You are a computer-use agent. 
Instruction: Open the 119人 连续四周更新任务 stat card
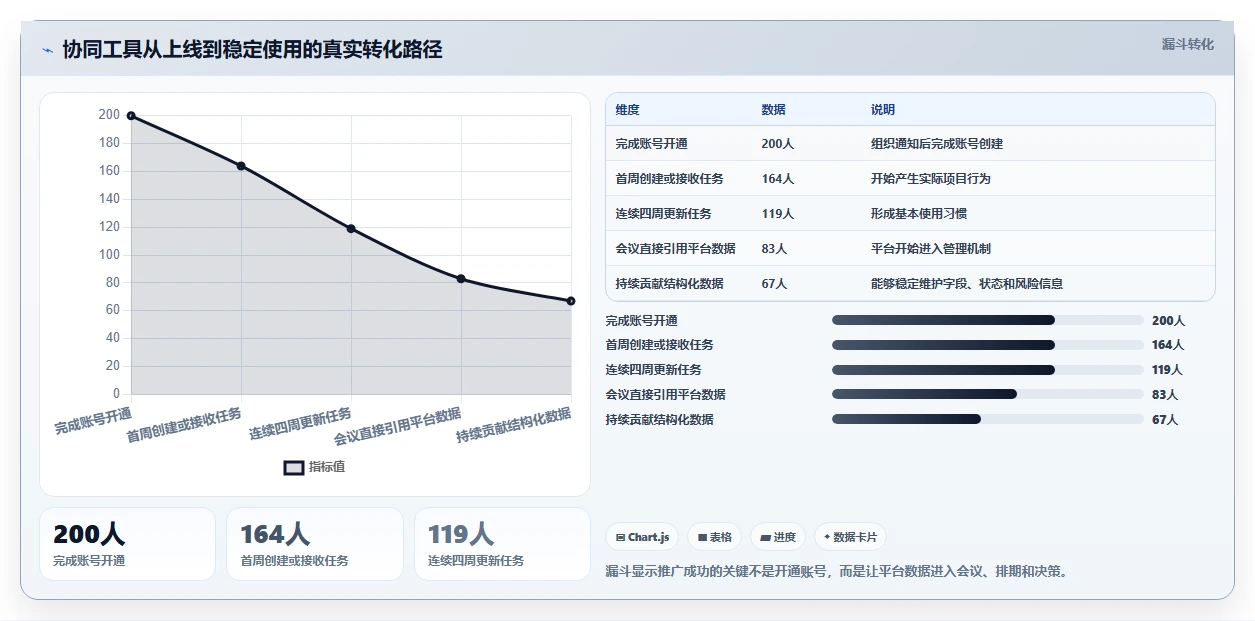click(502, 544)
